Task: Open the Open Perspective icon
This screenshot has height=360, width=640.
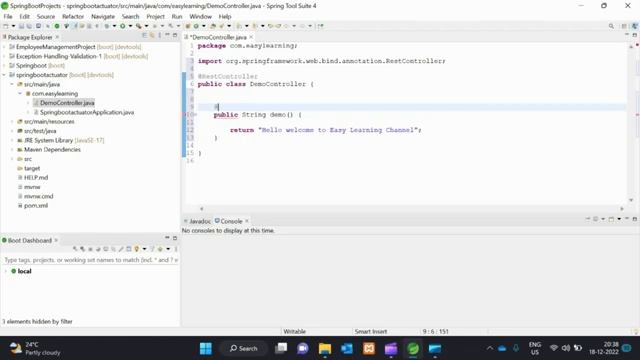Action: (x=624, y=26)
